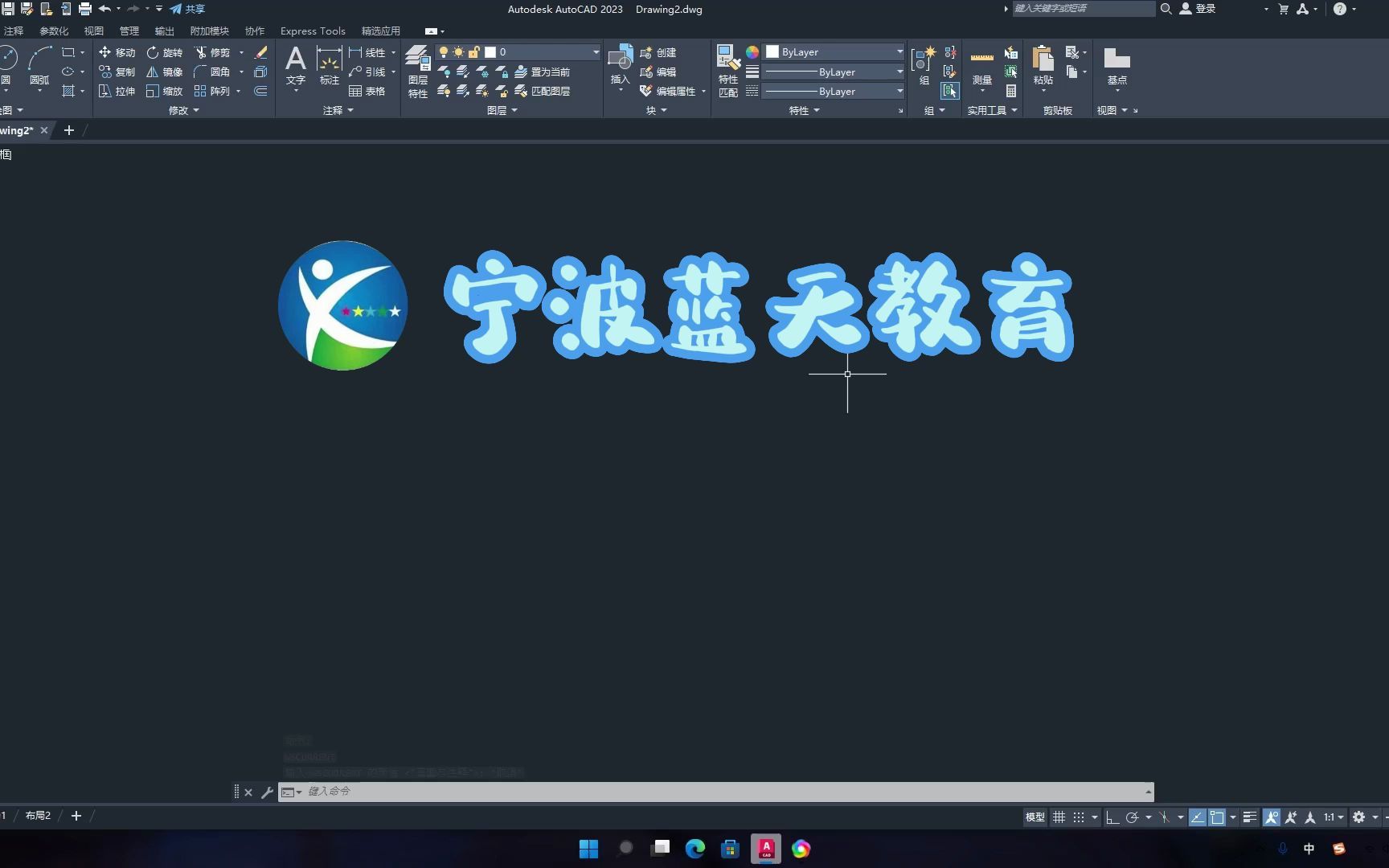Toggle isometric drafting in status bar
The image size is (1389, 868).
(1164, 817)
